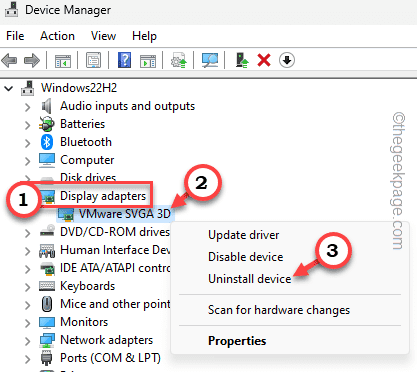Click the Forward arrow toolbar icon
The image size is (417, 372).
(32, 61)
